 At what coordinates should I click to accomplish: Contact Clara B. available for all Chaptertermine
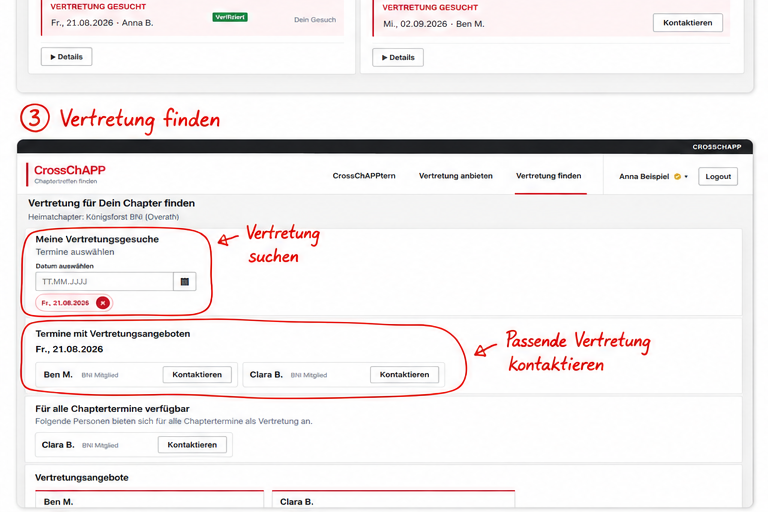pos(192,445)
